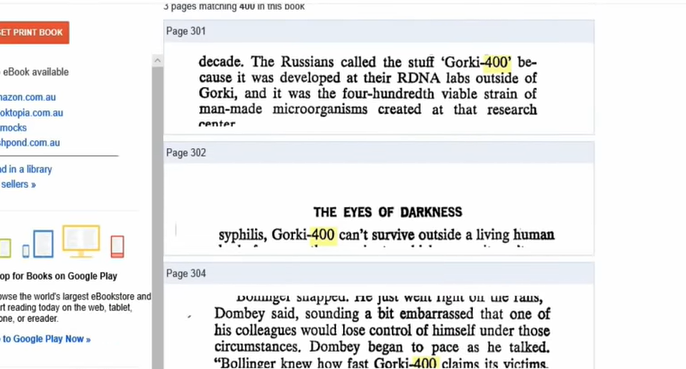
Task: Open the amazon.com.au seller link
Action: pos(28,97)
